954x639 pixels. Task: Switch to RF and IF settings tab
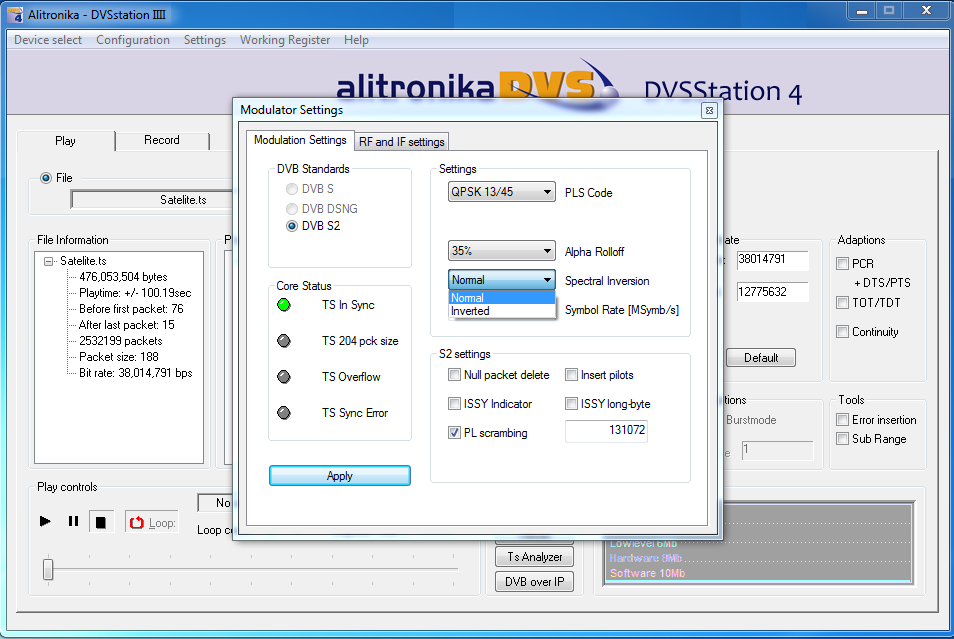pyautogui.click(x=402, y=142)
